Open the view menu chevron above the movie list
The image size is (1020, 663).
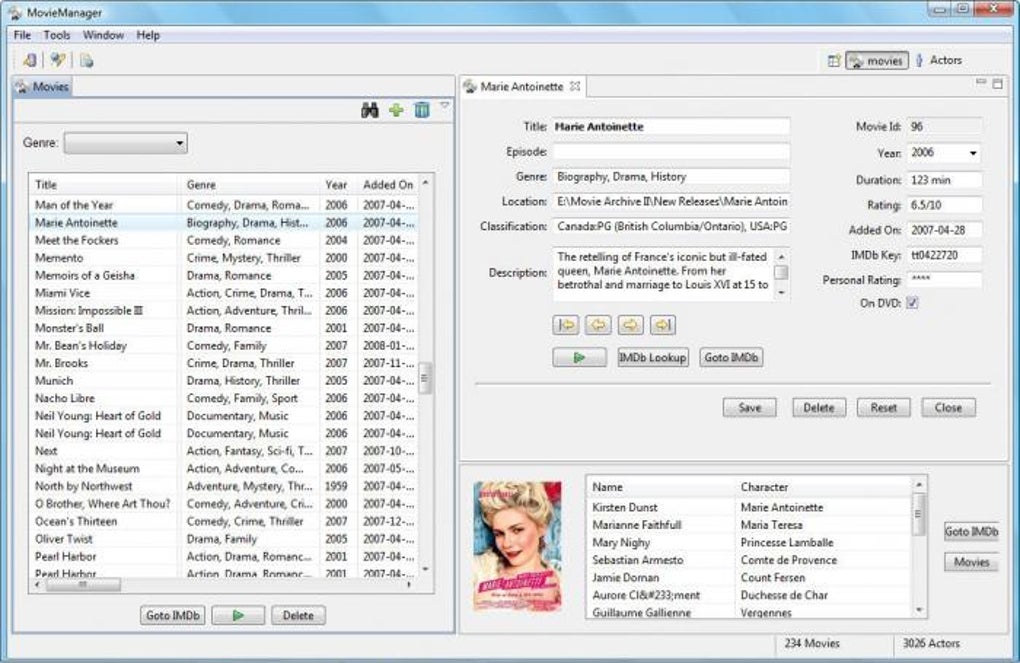click(x=443, y=107)
